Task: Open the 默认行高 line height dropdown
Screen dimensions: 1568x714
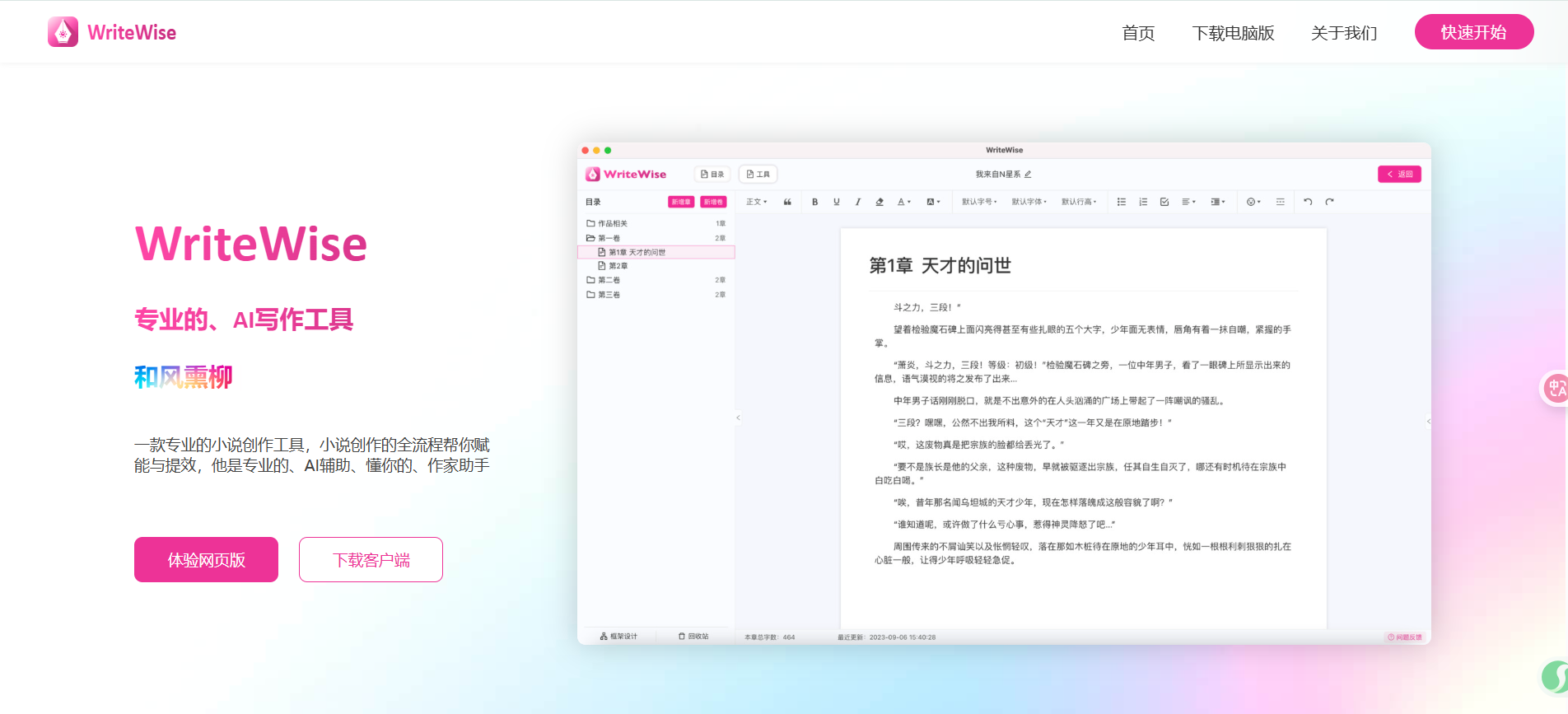Action: (1079, 202)
